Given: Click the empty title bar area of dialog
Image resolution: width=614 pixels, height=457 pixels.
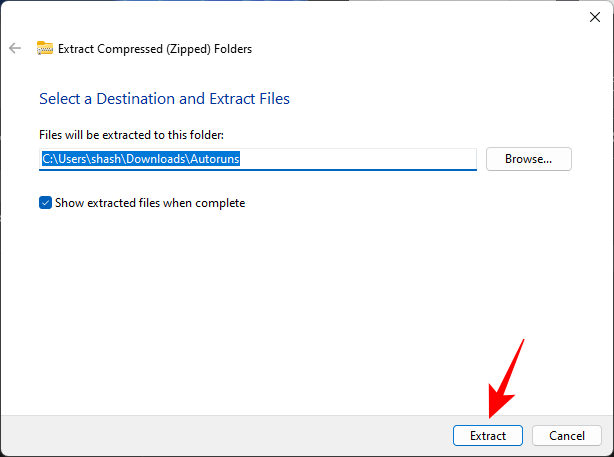Looking at the screenshot, I should coord(300,16).
